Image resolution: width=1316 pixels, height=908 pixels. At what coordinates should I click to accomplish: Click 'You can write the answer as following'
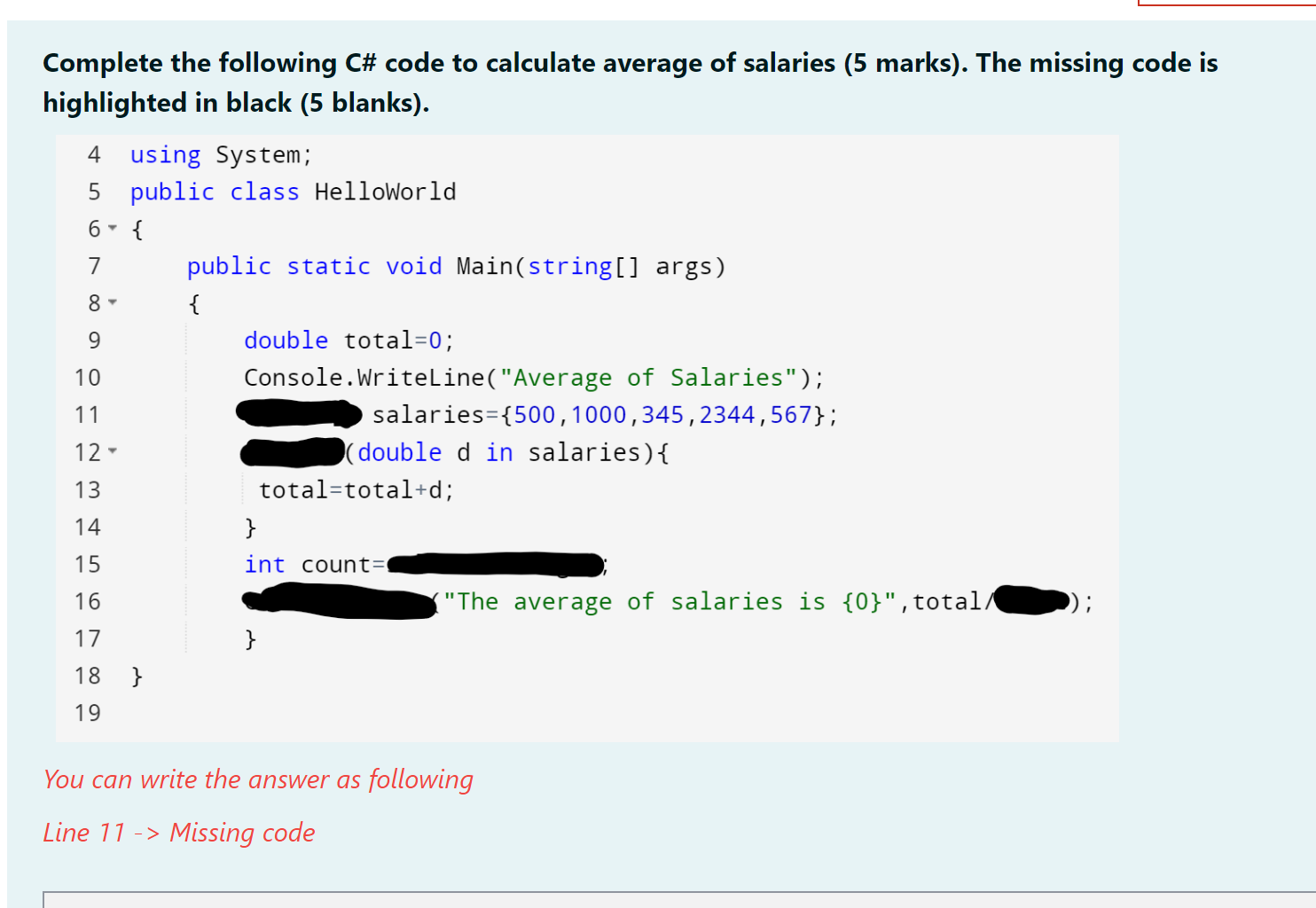[257, 779]
